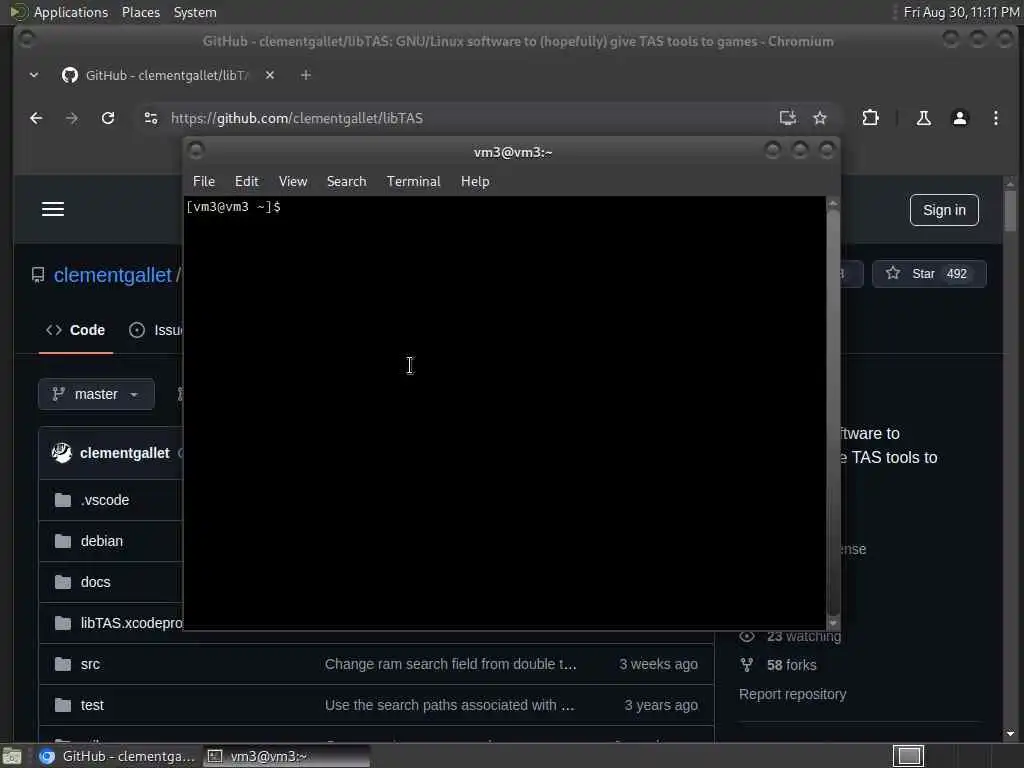Click the Chromium window menu button at title-bar left

pos(26,40)
